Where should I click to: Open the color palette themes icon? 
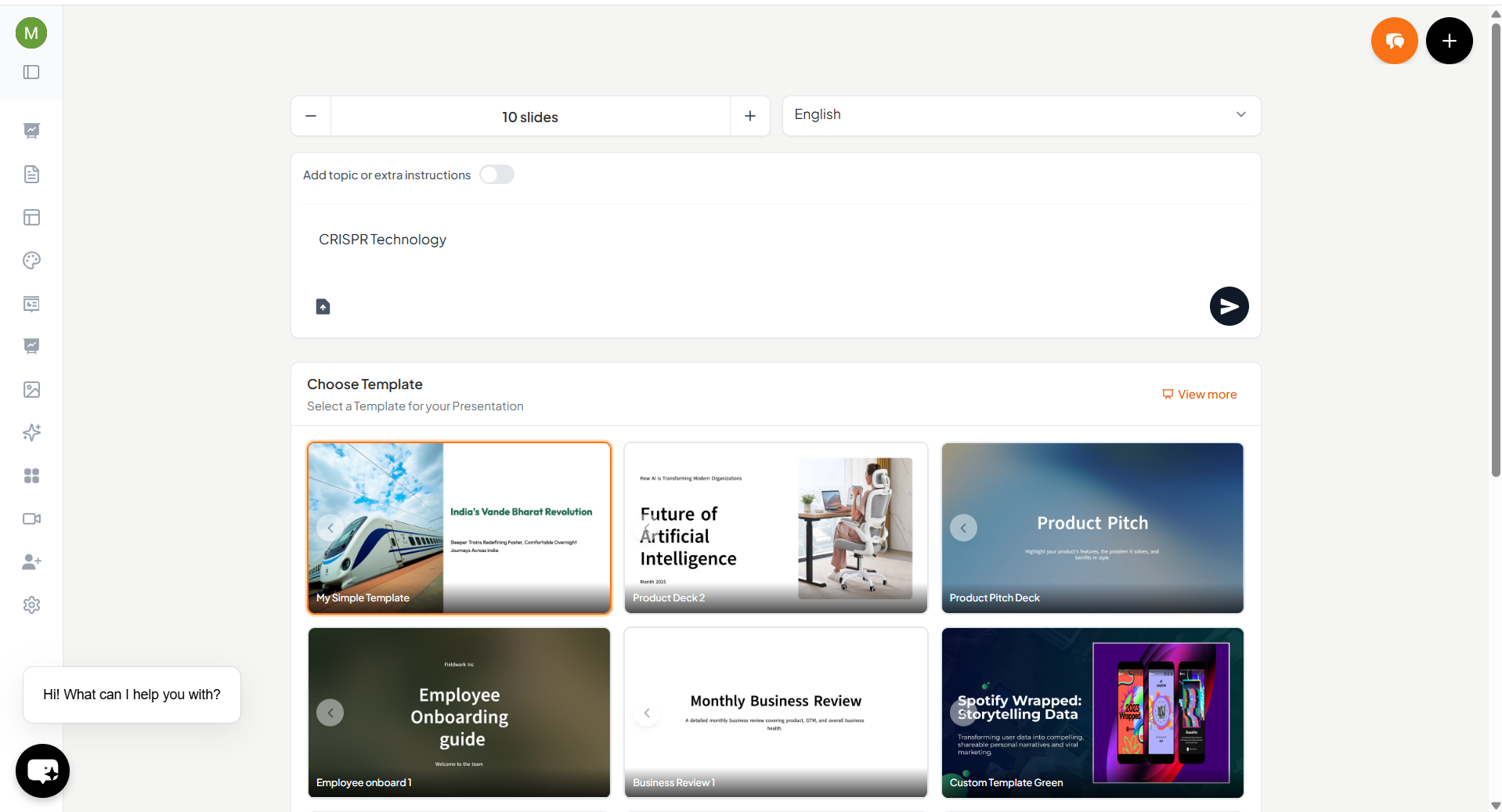[x=31, y=261]
